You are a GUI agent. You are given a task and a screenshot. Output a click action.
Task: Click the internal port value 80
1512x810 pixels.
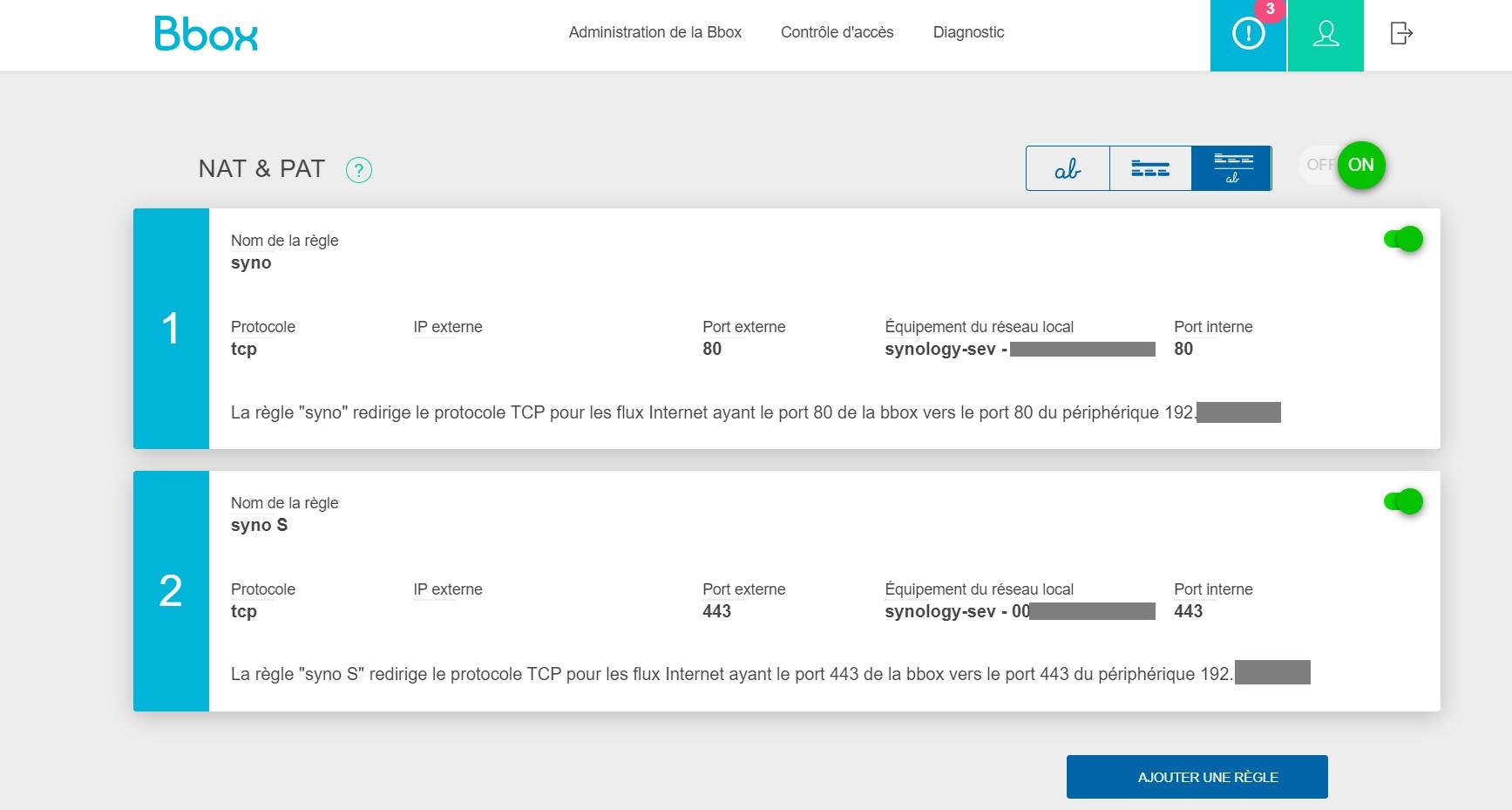(1183, 349)
